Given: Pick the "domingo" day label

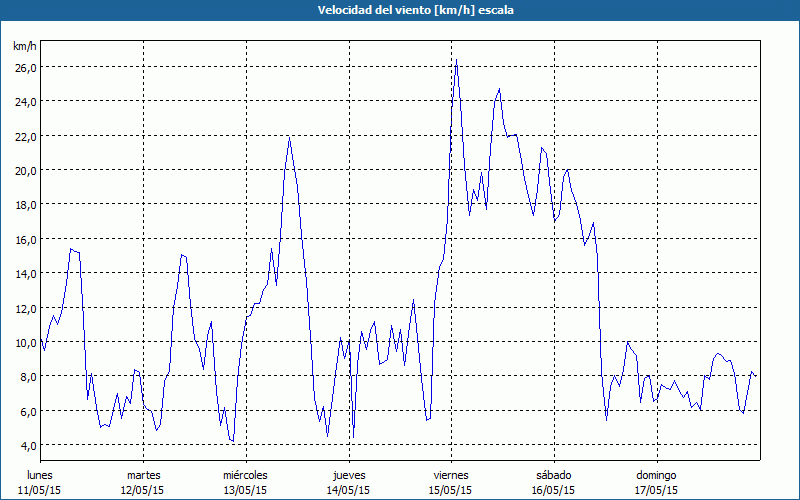Looking at the screenshot, I should coord(655,474).
